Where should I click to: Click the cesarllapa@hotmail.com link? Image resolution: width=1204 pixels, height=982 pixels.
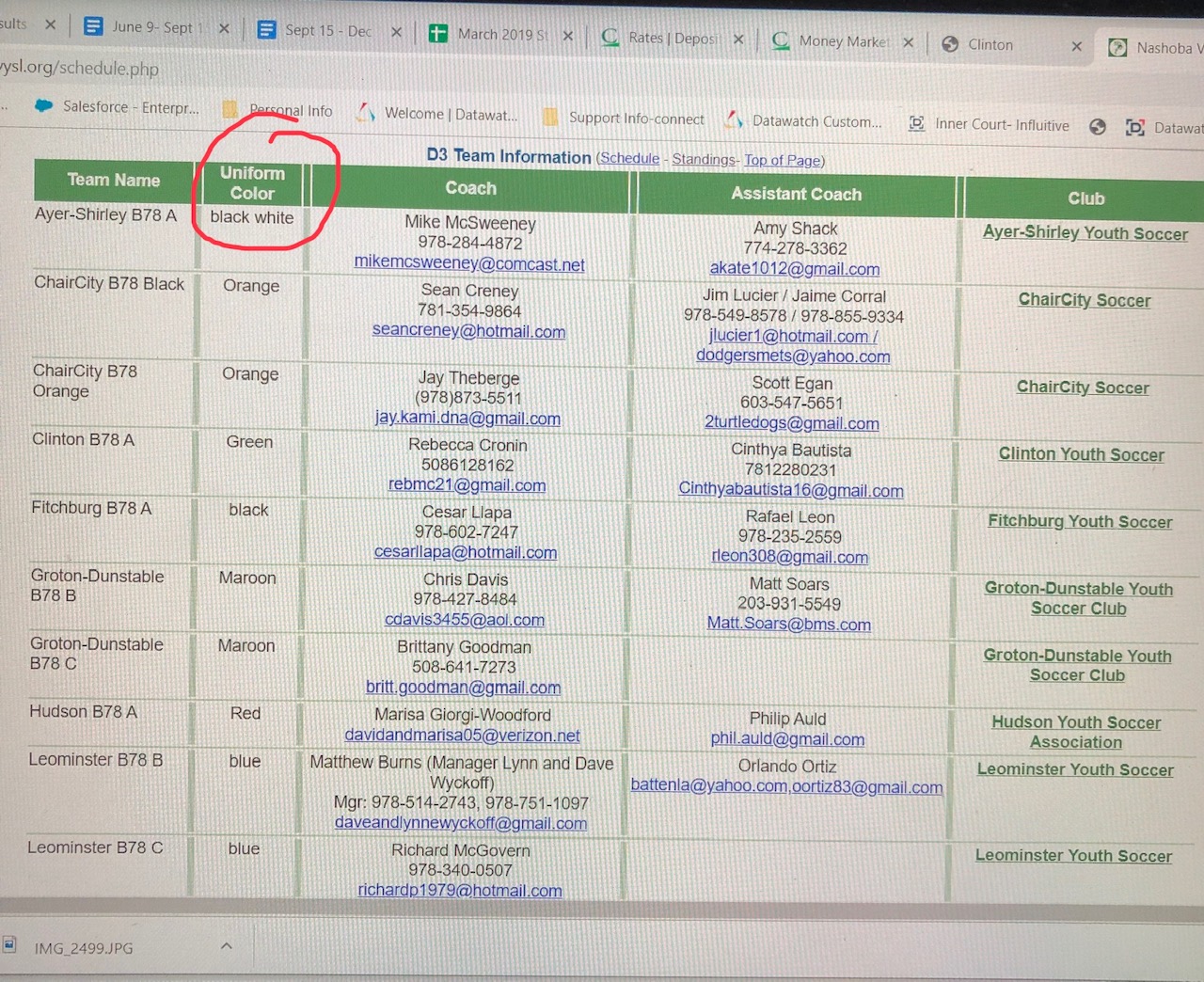466,553
